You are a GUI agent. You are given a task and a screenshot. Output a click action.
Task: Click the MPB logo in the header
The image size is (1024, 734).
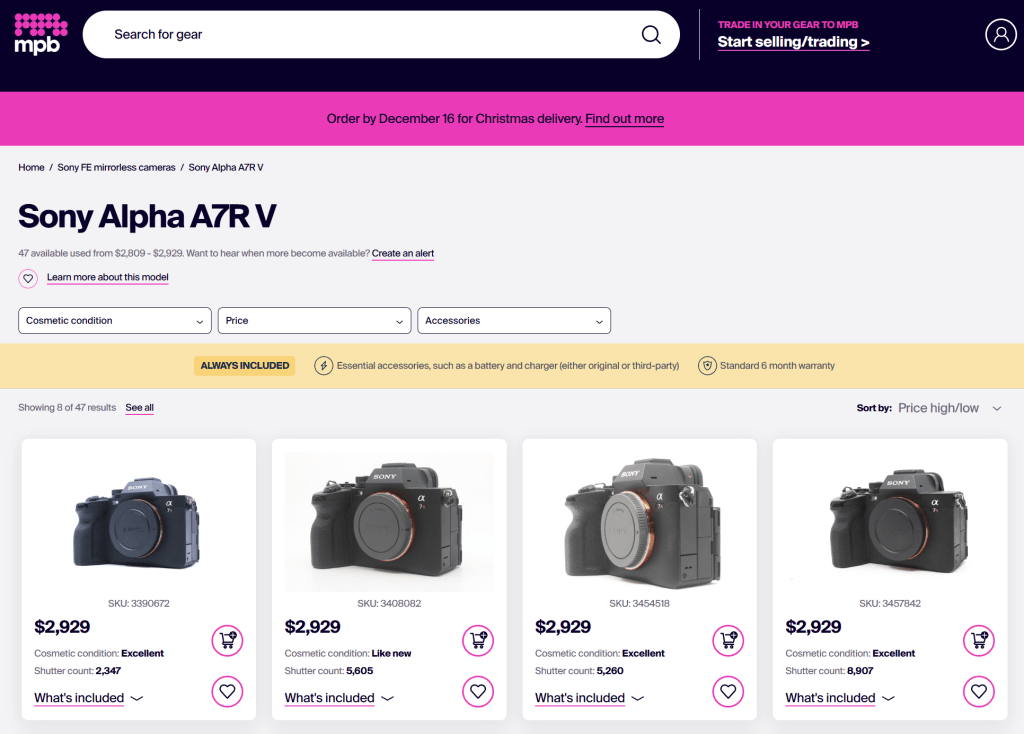coord(40,34)
